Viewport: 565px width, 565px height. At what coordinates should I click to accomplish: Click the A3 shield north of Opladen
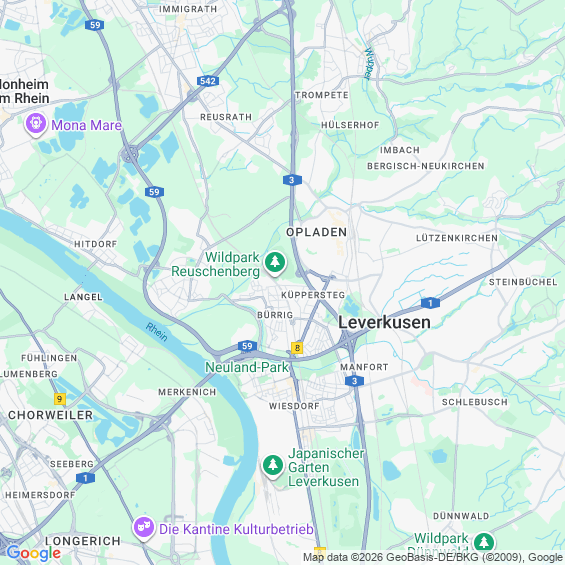point(292,180)
